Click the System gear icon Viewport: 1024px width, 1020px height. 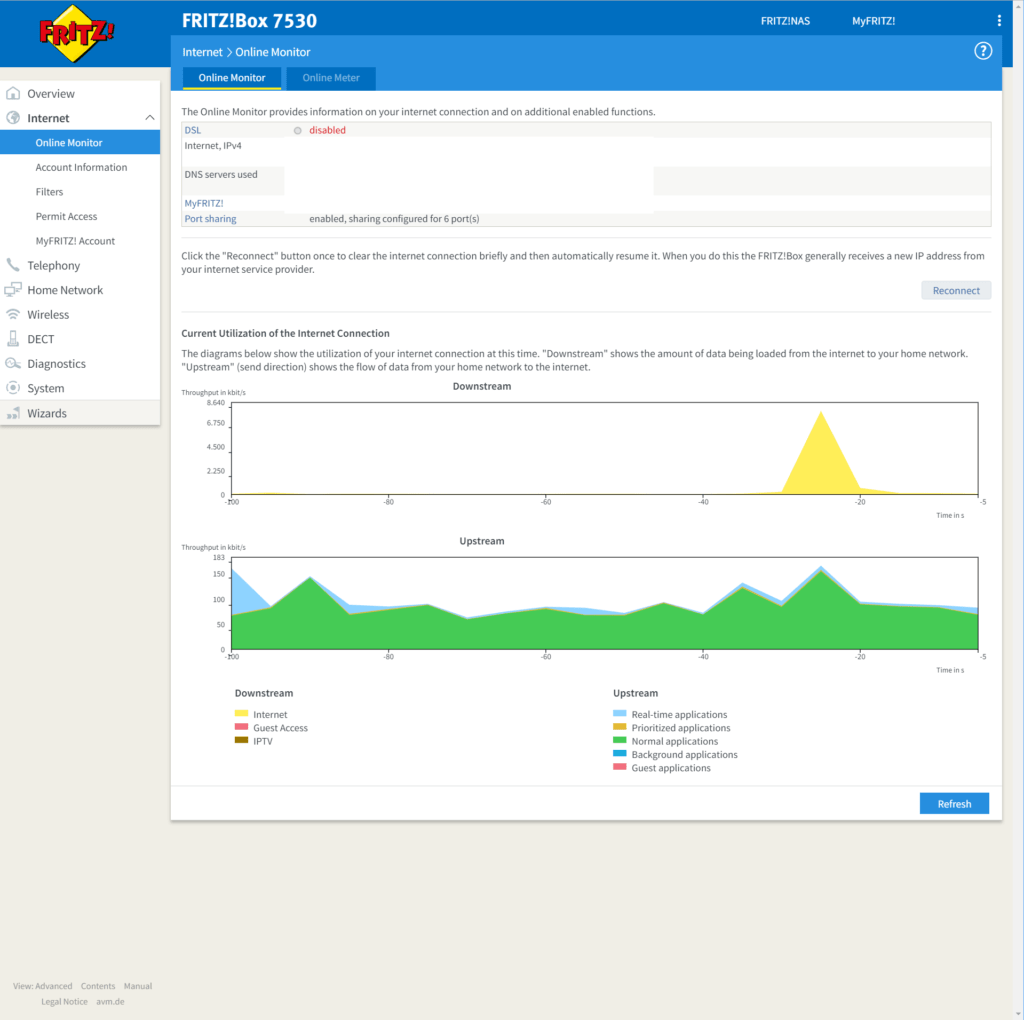click(x=13, y=388)
